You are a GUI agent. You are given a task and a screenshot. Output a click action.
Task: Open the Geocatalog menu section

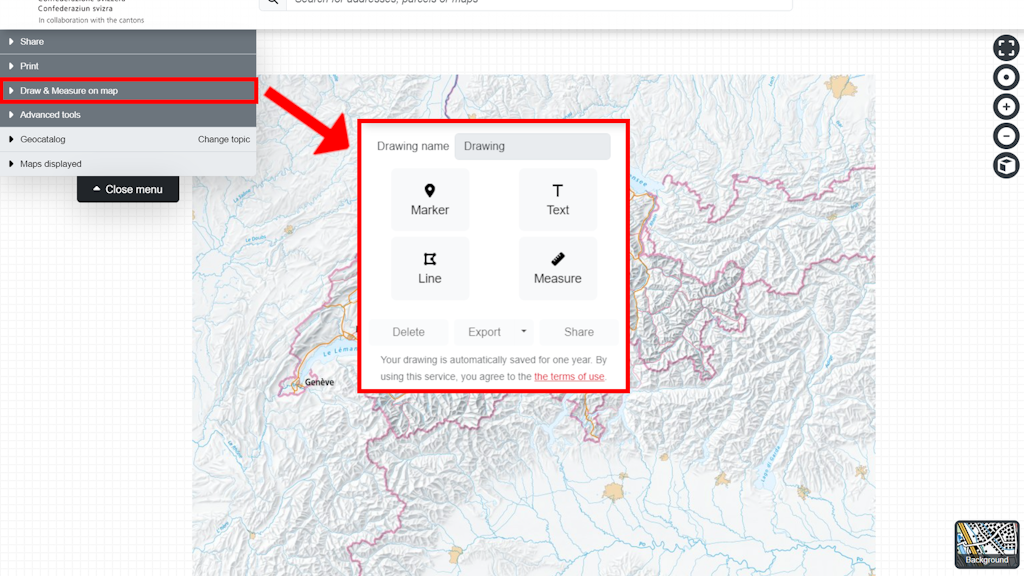click(43, 139)
